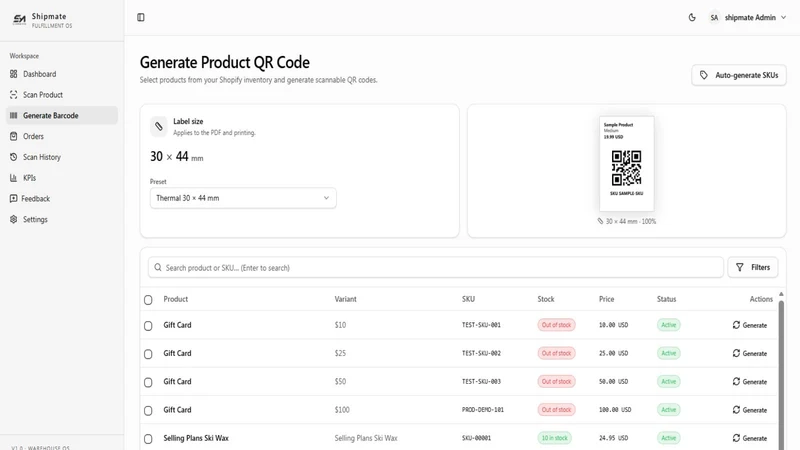Open Dashboard from sidebar
The height and width of the screenshot is (450, 800).
(x=62, y=74)
